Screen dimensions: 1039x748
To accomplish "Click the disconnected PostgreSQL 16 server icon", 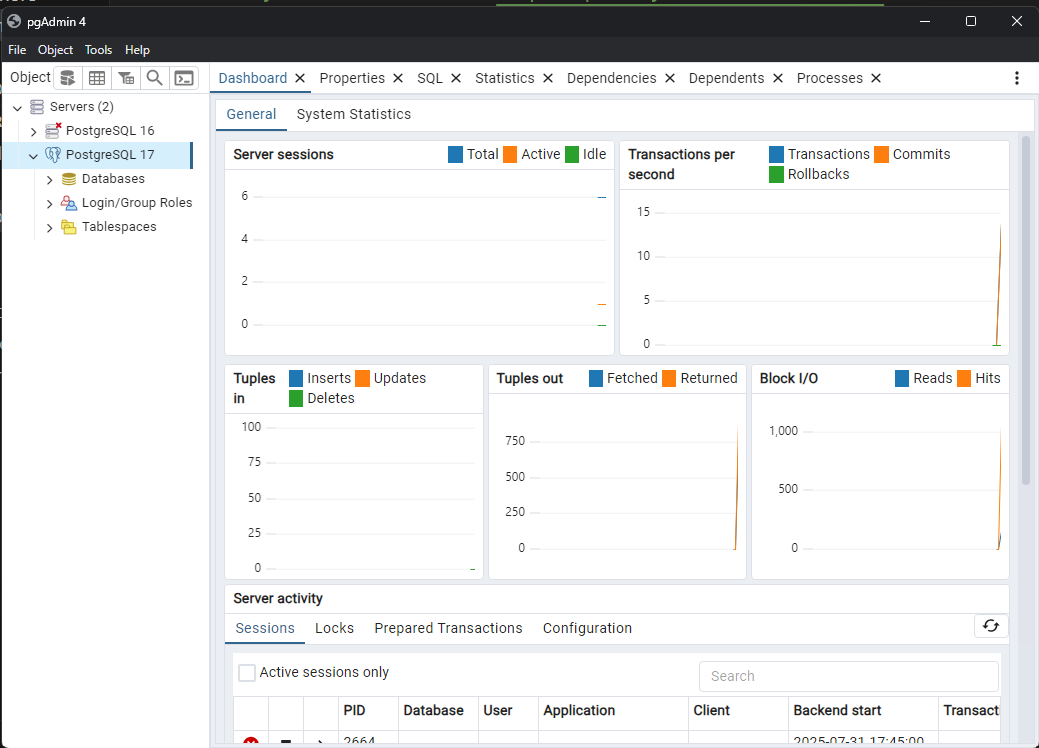I will tap(53, 131).
